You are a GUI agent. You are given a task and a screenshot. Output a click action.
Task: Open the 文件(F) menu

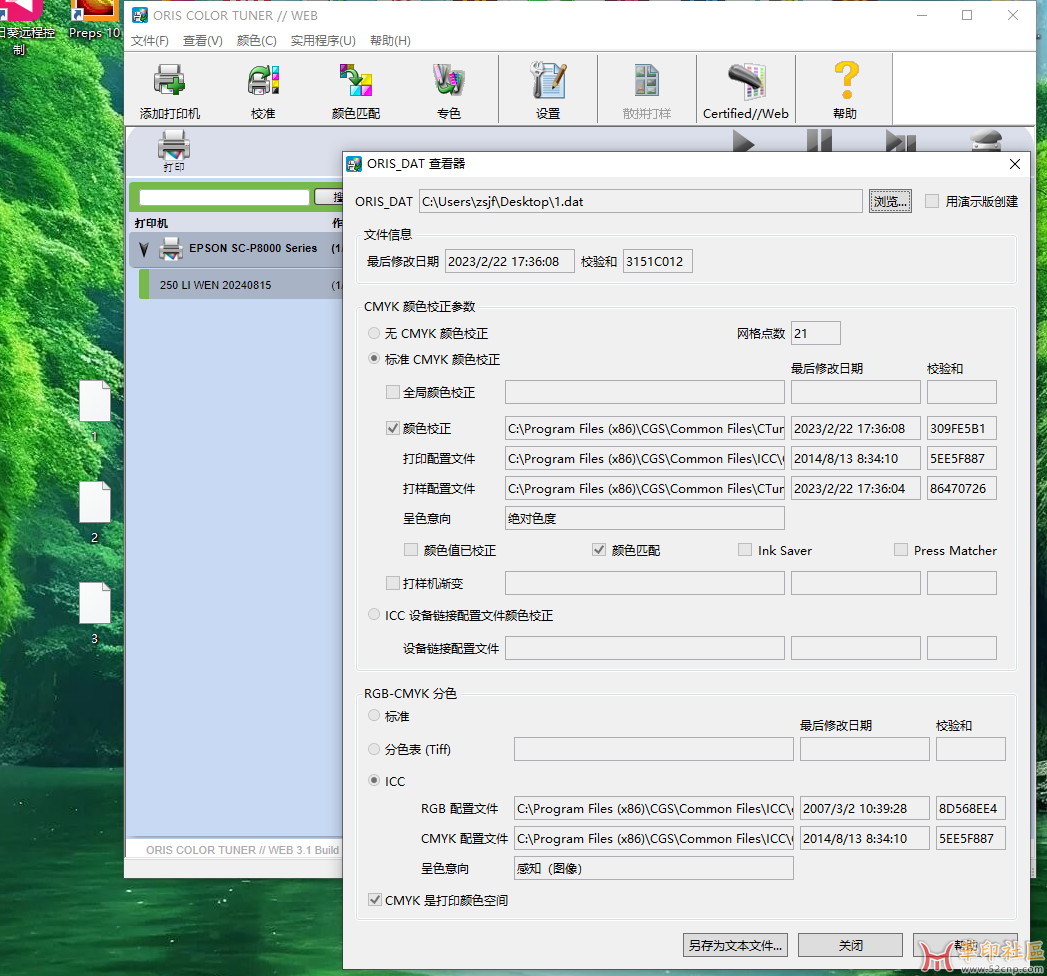150,41
